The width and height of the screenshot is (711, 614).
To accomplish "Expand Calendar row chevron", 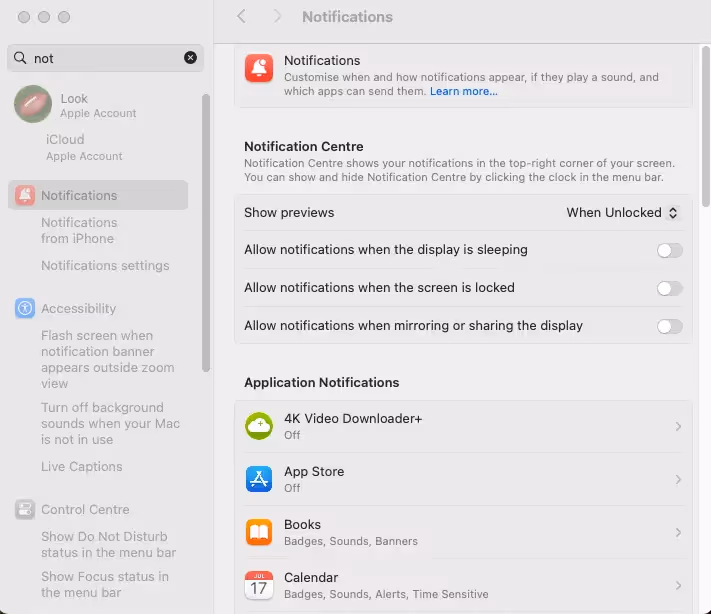I will click(678, 585).
